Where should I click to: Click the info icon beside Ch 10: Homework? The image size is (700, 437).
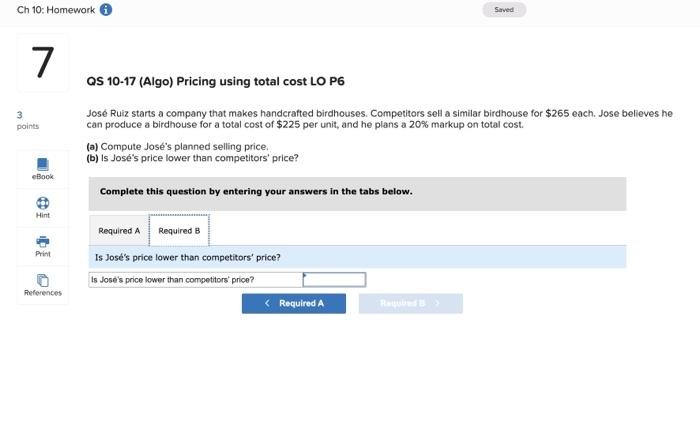(106, 9)
